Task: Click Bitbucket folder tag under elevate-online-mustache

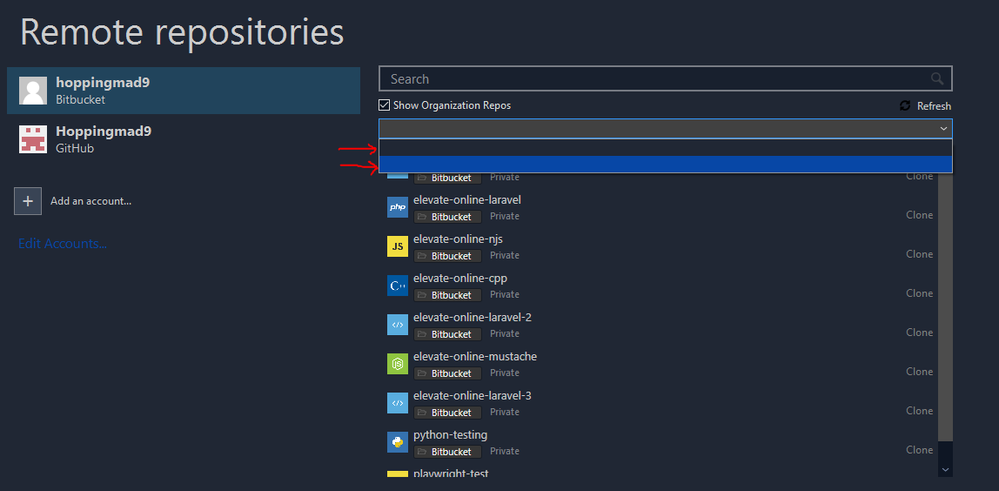Action: [x=447, y=373]
